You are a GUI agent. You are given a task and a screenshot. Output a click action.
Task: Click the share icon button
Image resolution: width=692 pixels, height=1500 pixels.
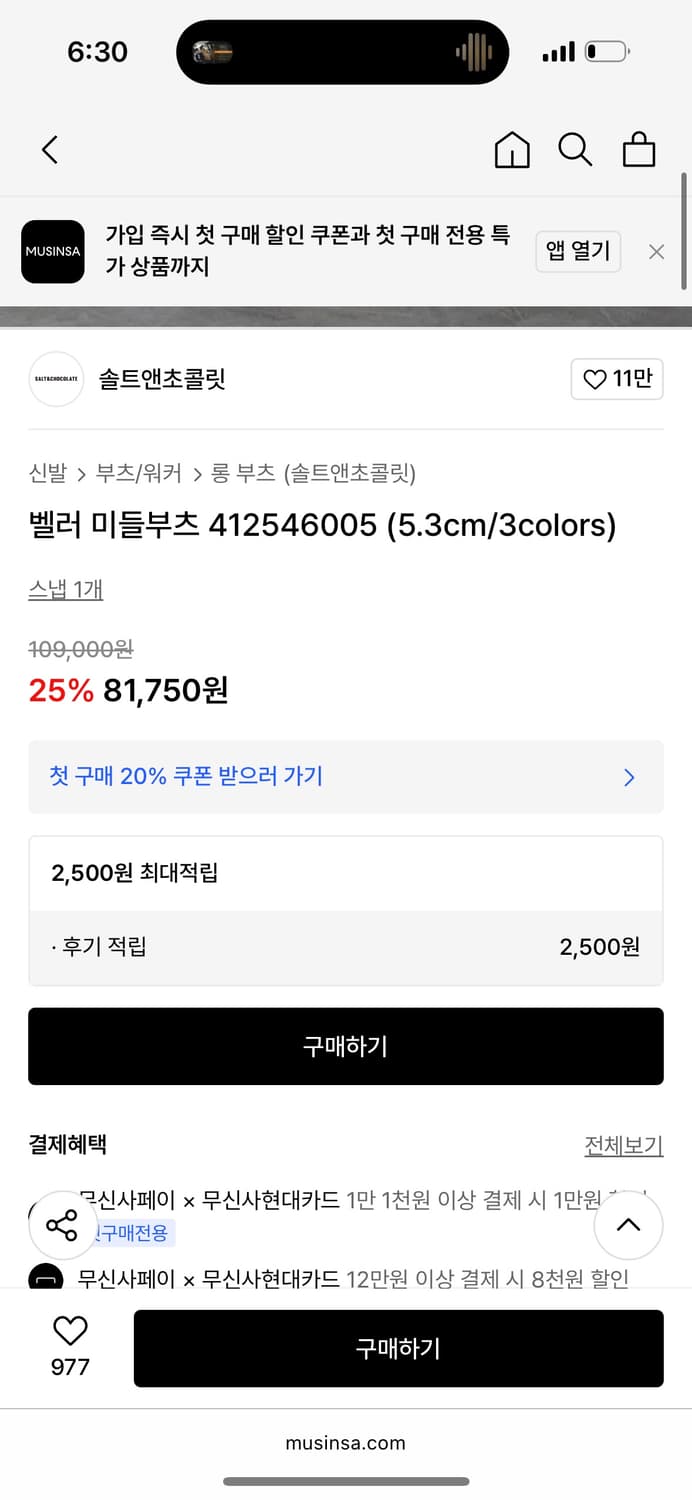click(62, 1225)
